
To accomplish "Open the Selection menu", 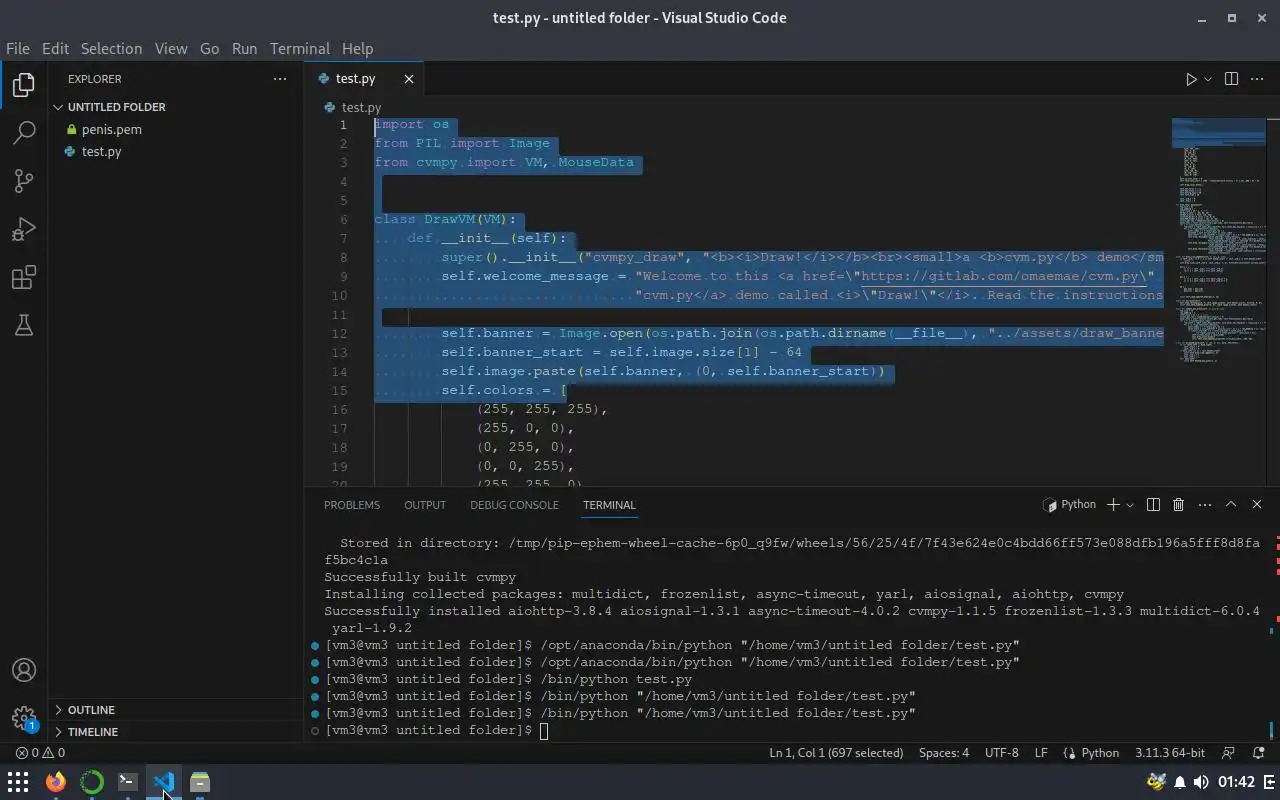I will coord(111,48).
